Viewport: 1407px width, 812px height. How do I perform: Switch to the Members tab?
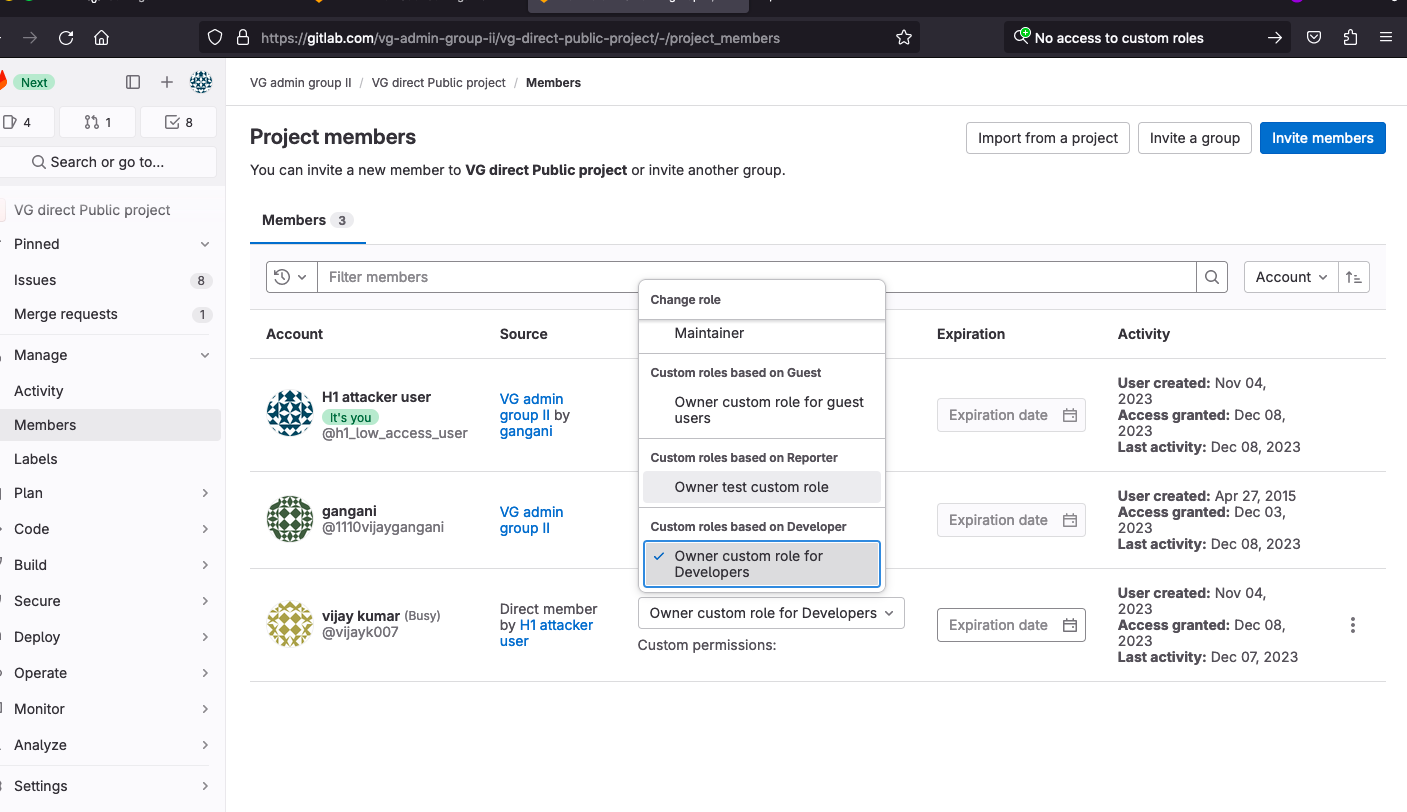pos(306,220)
